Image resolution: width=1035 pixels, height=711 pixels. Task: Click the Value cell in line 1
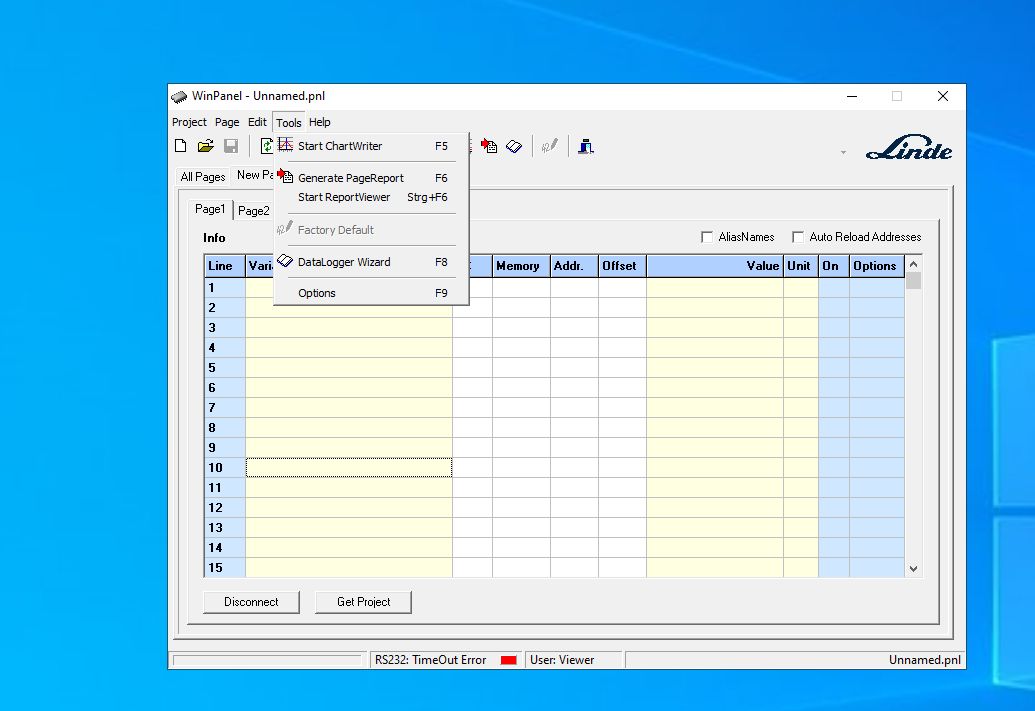[x=715, y=288]
